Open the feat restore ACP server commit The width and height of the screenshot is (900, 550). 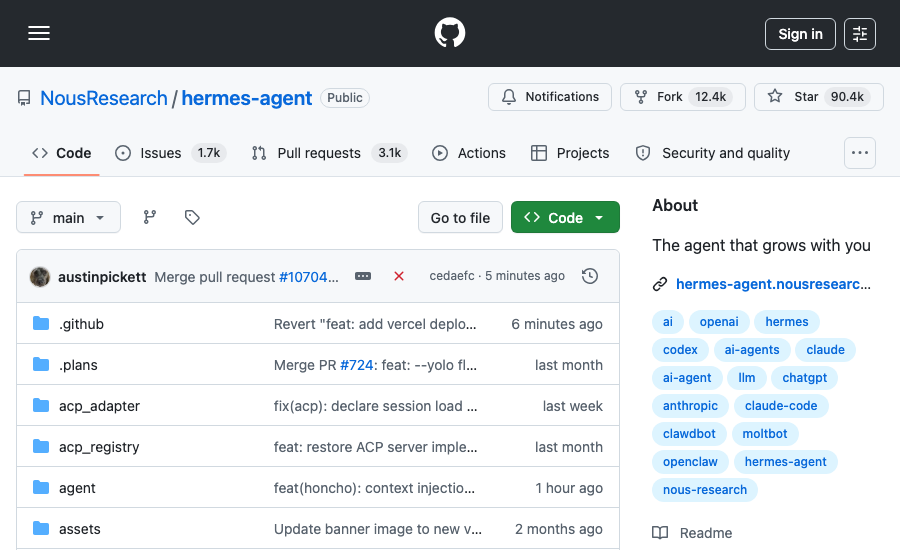pos(375,447)
